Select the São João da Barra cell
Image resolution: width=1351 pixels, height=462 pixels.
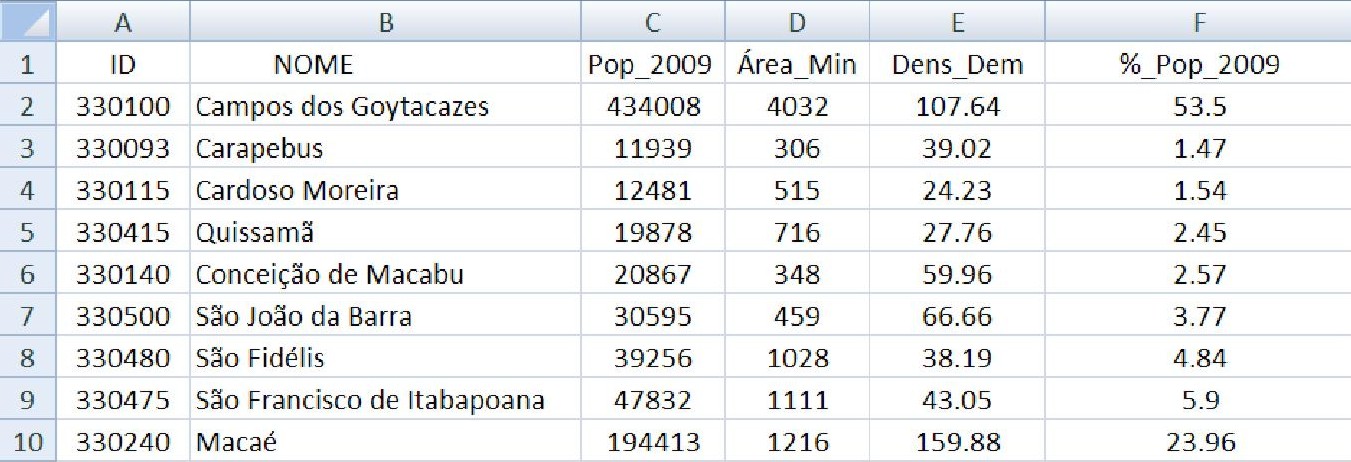pyautogui.click(x=385, y=316)
